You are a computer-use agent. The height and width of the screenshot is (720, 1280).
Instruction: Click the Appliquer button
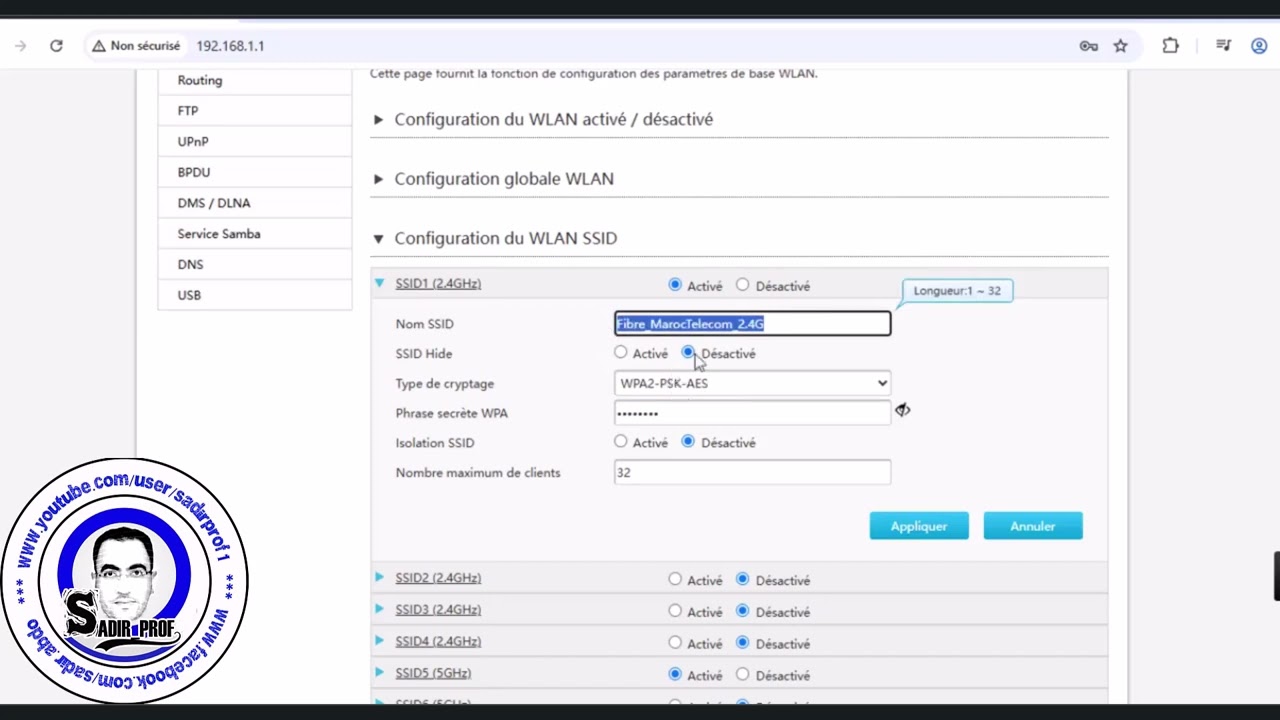pos(919,526)
